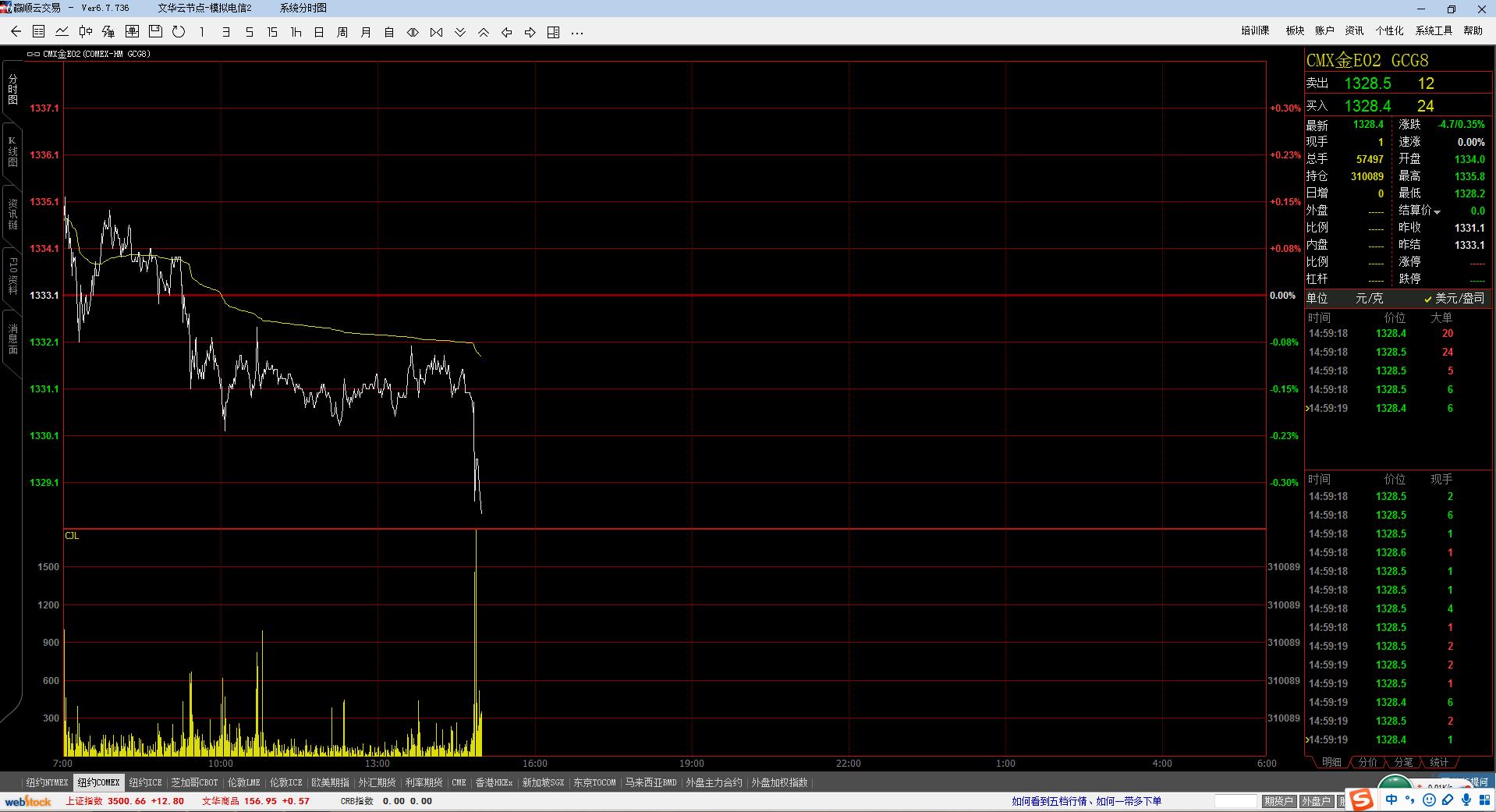
Task: Open the Chan theory 缠 chart icon
Action: tap(108, 32)
